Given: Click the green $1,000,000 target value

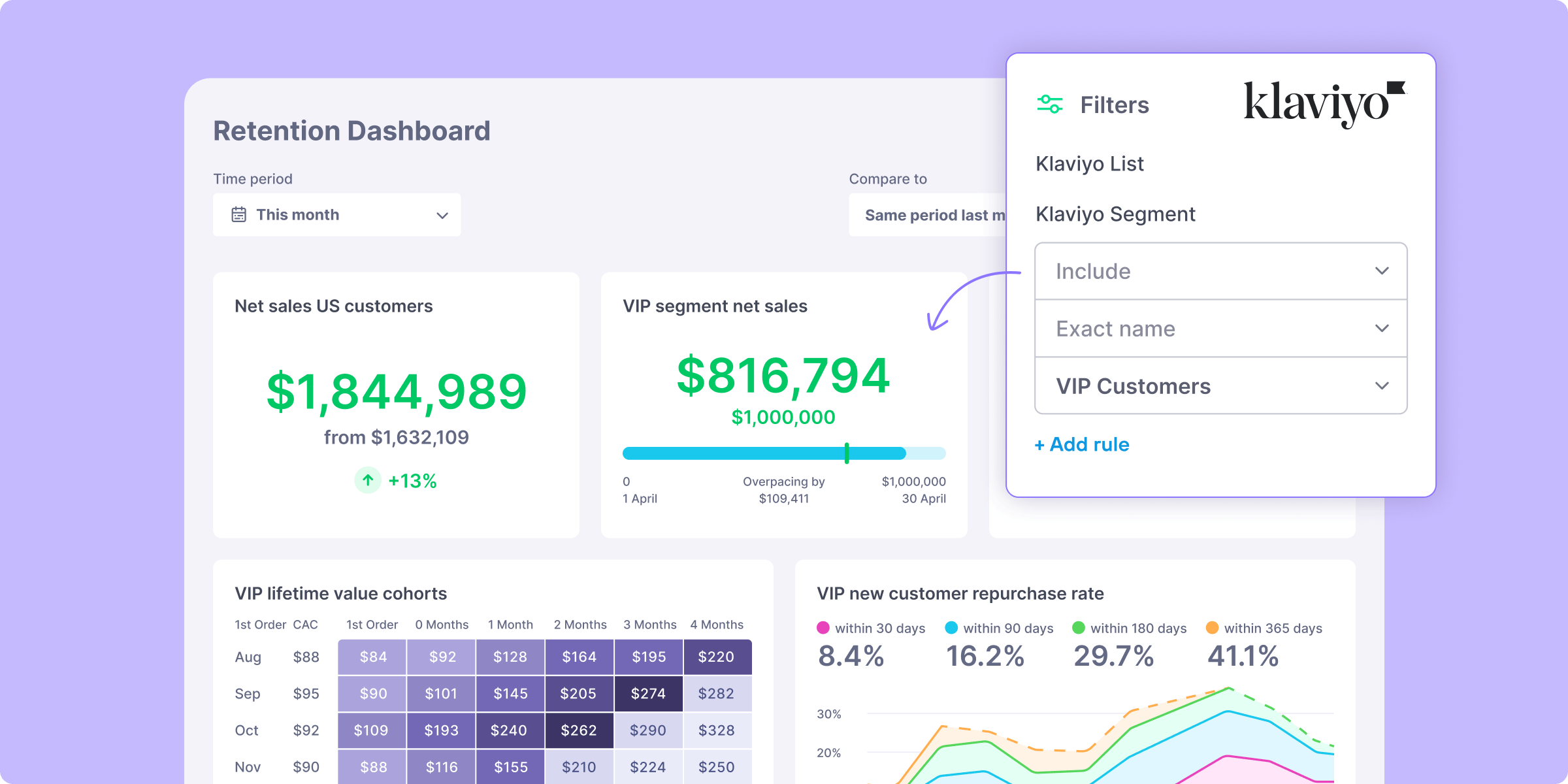Looking at the screenshot, I should point(783,417).
